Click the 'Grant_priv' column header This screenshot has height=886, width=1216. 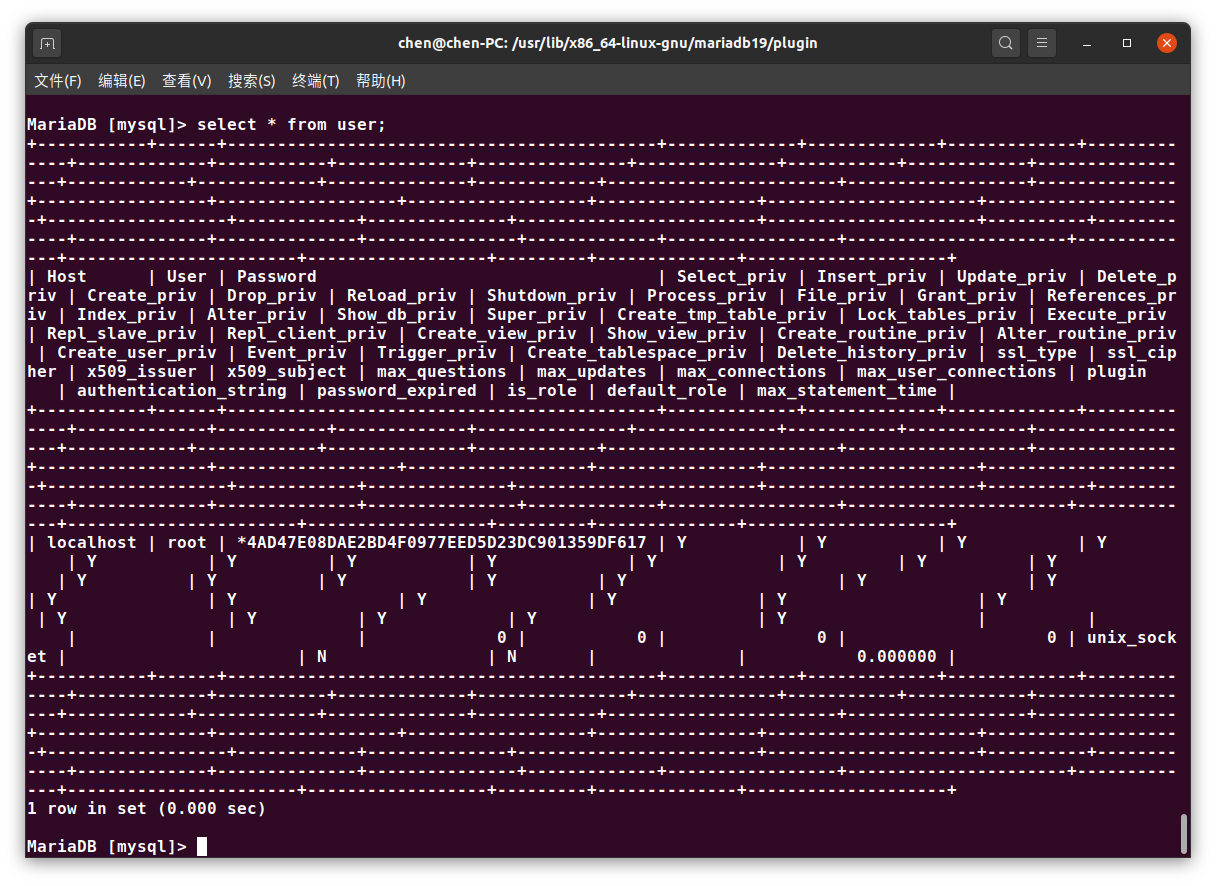[x=967, y=296]
